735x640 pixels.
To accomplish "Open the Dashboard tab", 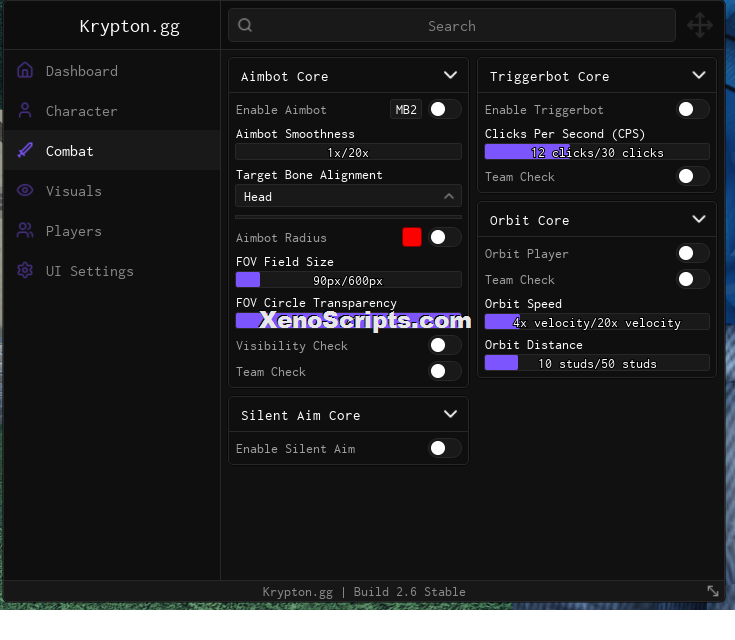I will pos(112,71).
